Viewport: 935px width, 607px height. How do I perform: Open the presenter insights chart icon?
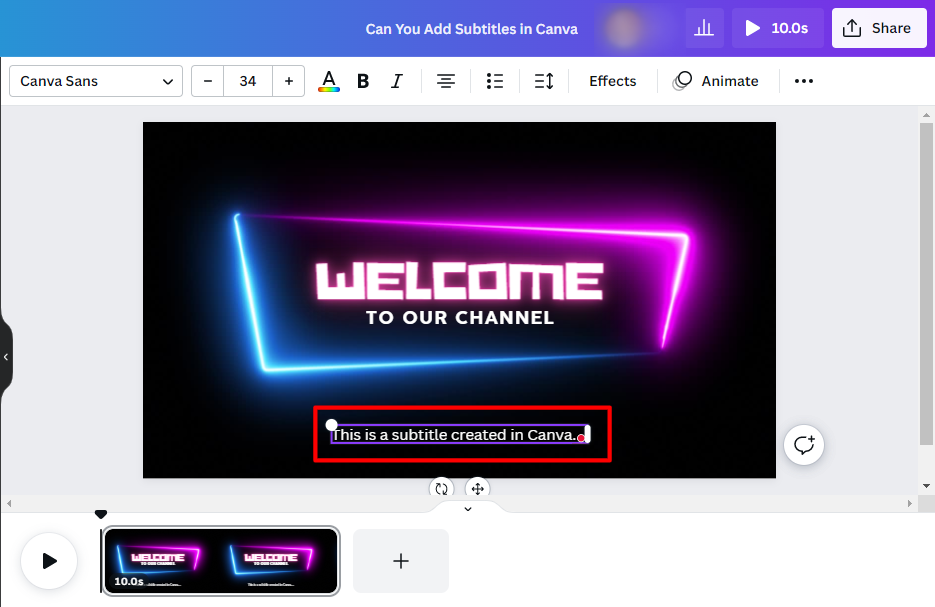point(704,28)
